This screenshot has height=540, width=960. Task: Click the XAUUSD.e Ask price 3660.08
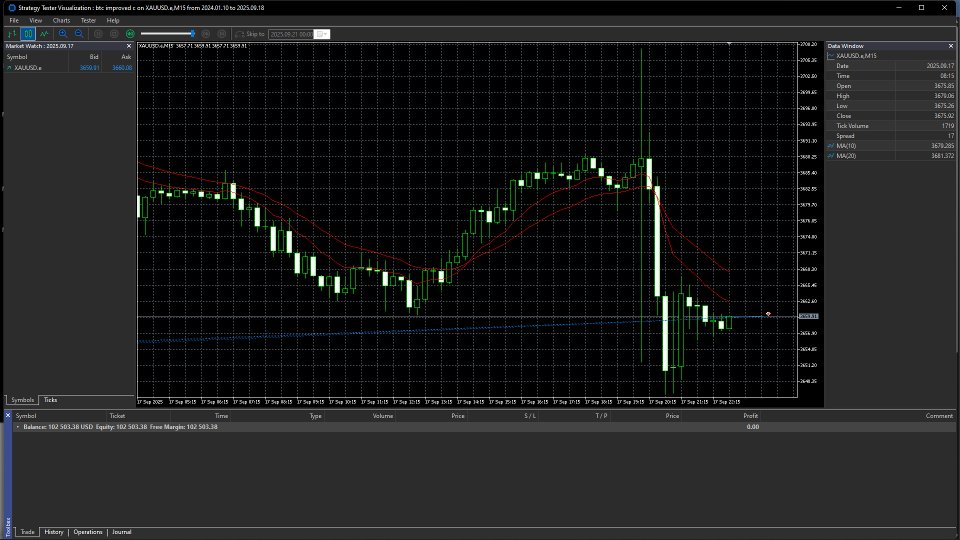point(122,67)
